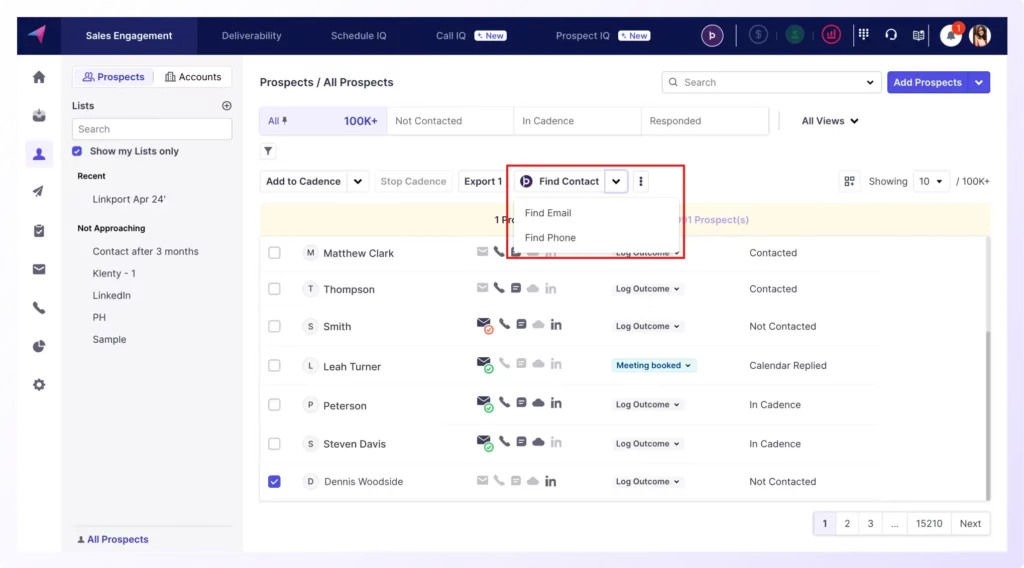Go to page 2 of prospects
The width and height of the screenshot is (1024, 568).
847,523
